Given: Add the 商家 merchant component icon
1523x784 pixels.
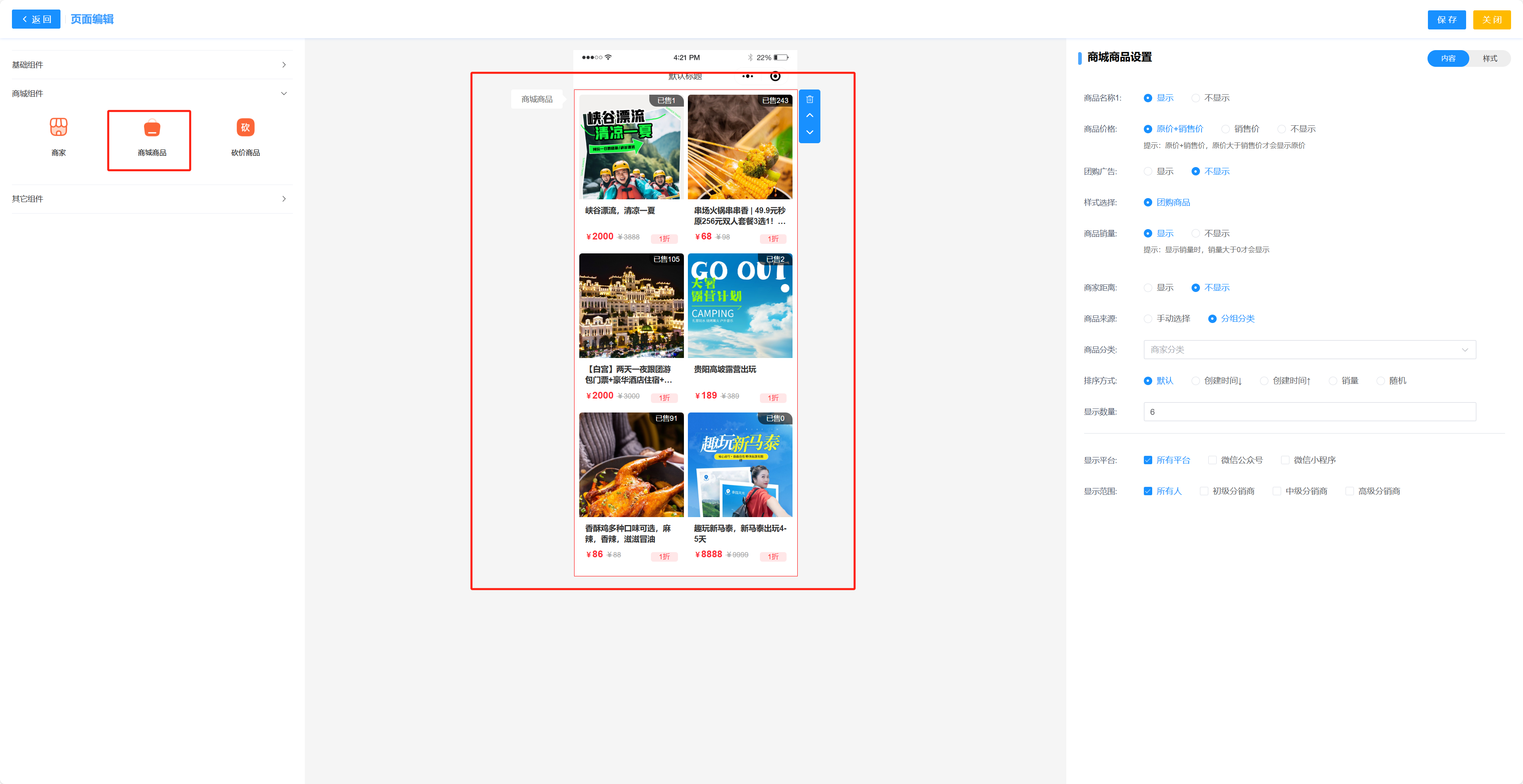Looking at the screenshot, I should pyautogui.click(x=58, y=127).
